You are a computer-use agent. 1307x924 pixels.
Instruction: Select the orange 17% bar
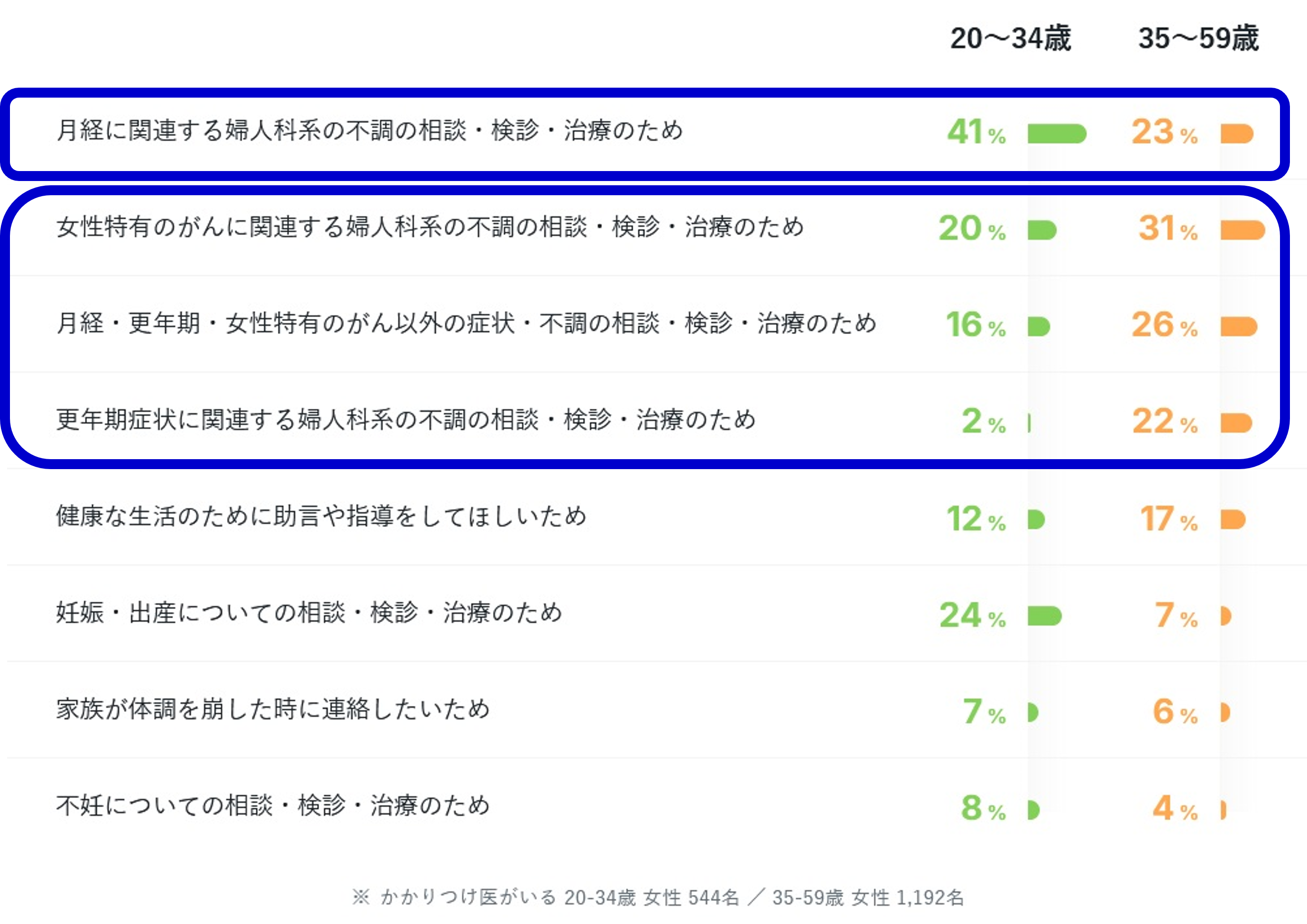point(1233,519)
